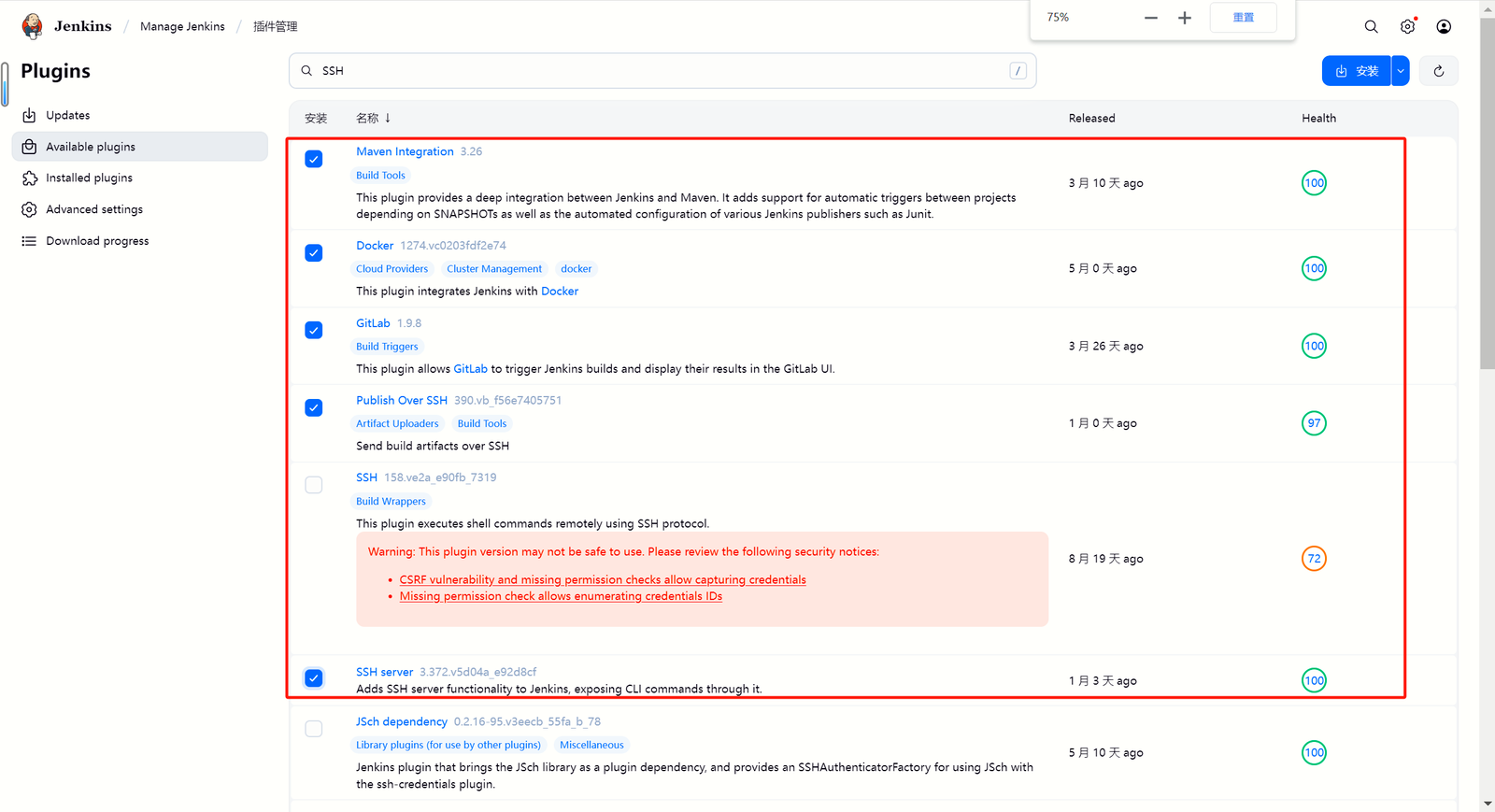
Task: Click the Jenkins title text link
Action: click(82, 26)
